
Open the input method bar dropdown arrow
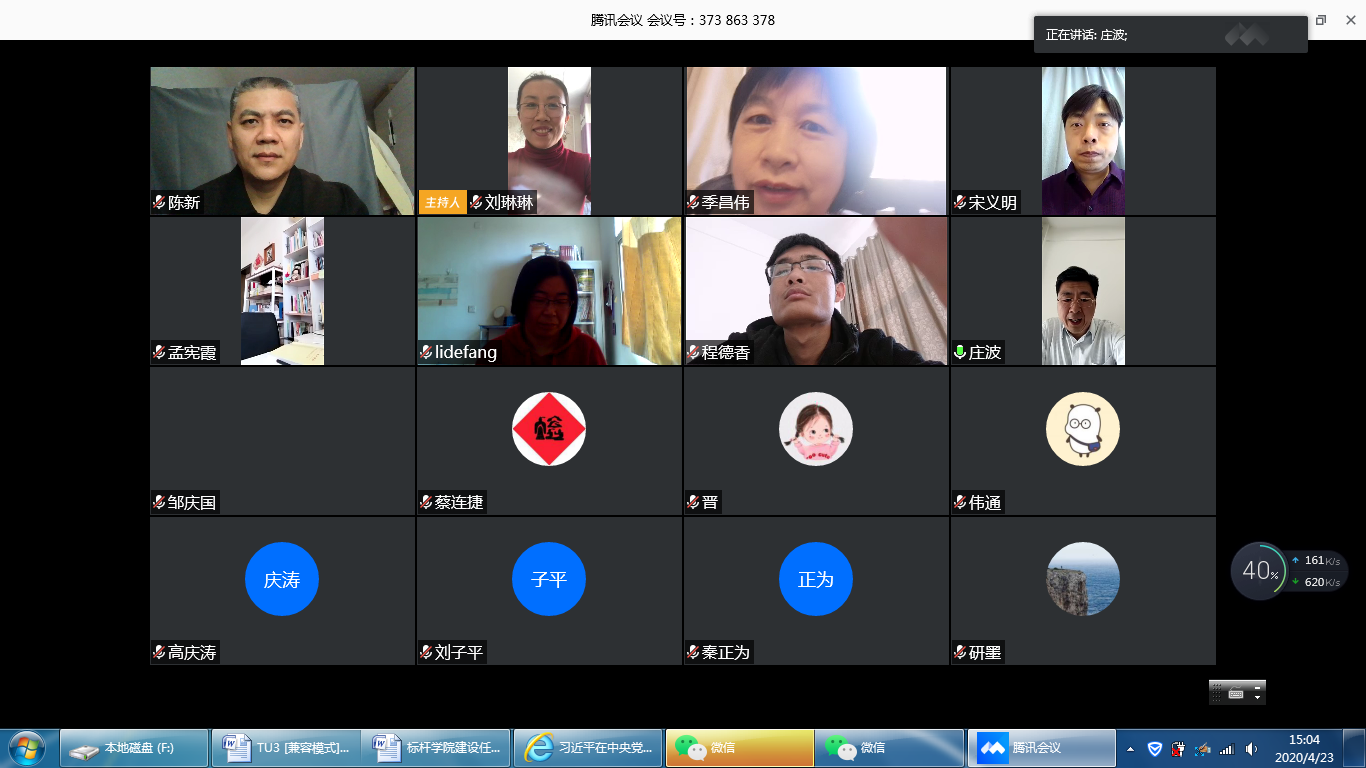1258,697
